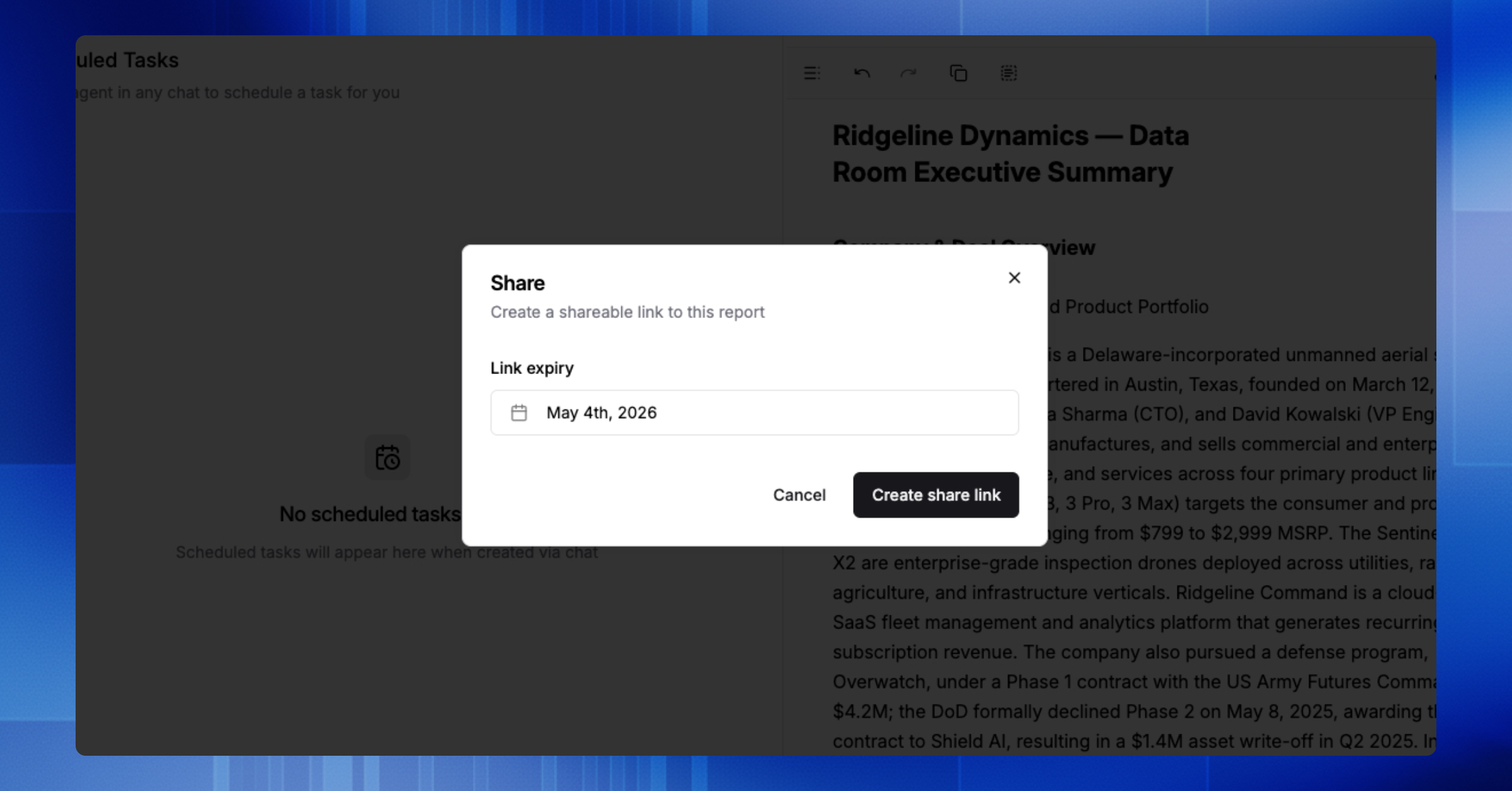Click the line starting 'SaaS fleet management and analytics'

(x=1134, y=622)
